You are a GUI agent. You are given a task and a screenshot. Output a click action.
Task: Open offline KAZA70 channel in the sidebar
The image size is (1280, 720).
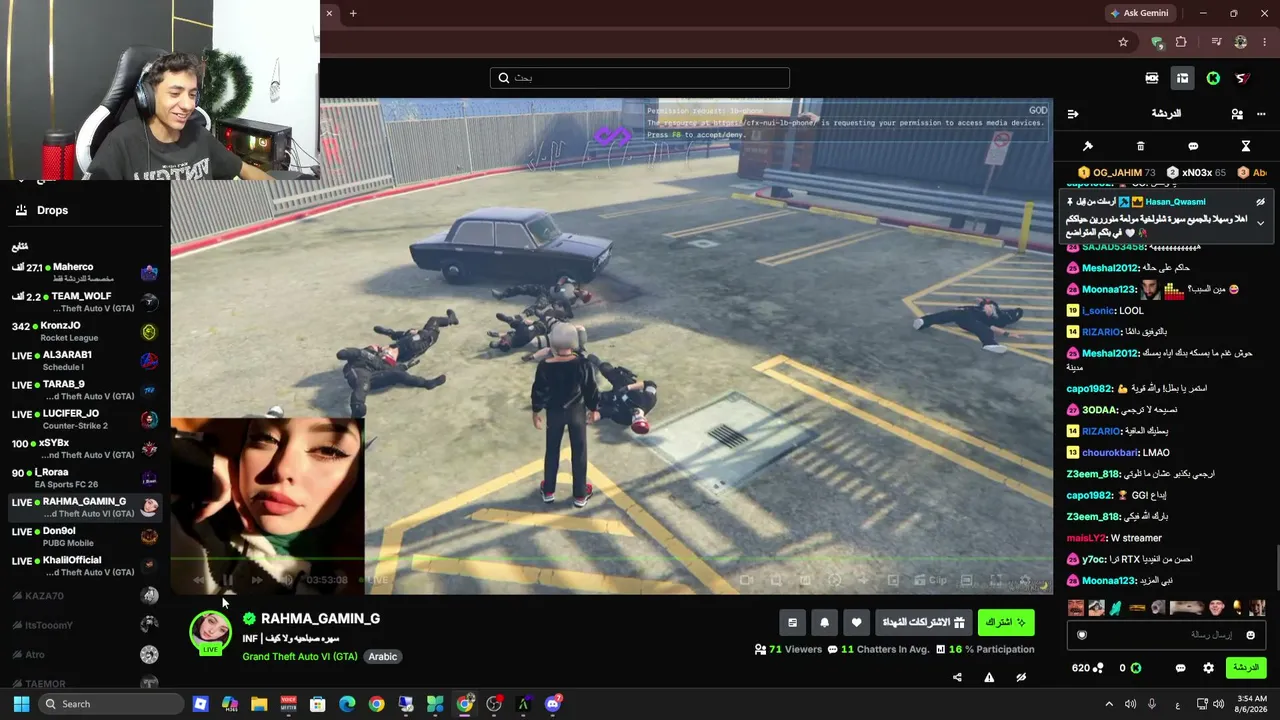click(84, 596)
